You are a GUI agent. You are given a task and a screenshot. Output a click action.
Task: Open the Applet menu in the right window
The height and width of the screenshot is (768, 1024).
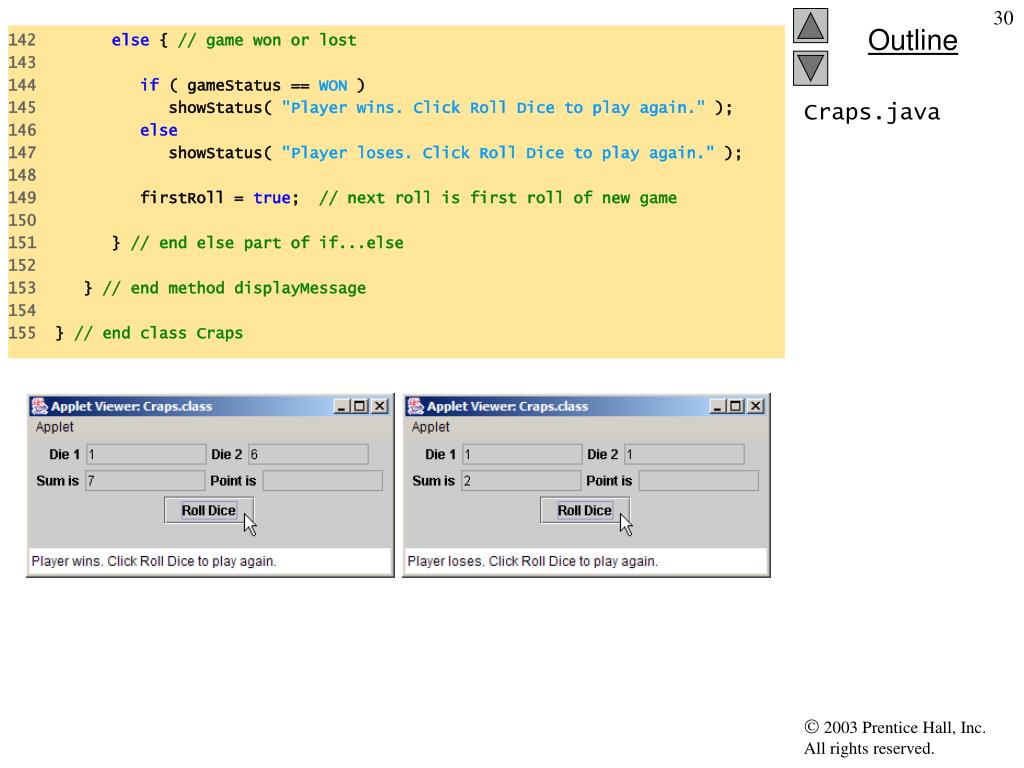point(430,427)
